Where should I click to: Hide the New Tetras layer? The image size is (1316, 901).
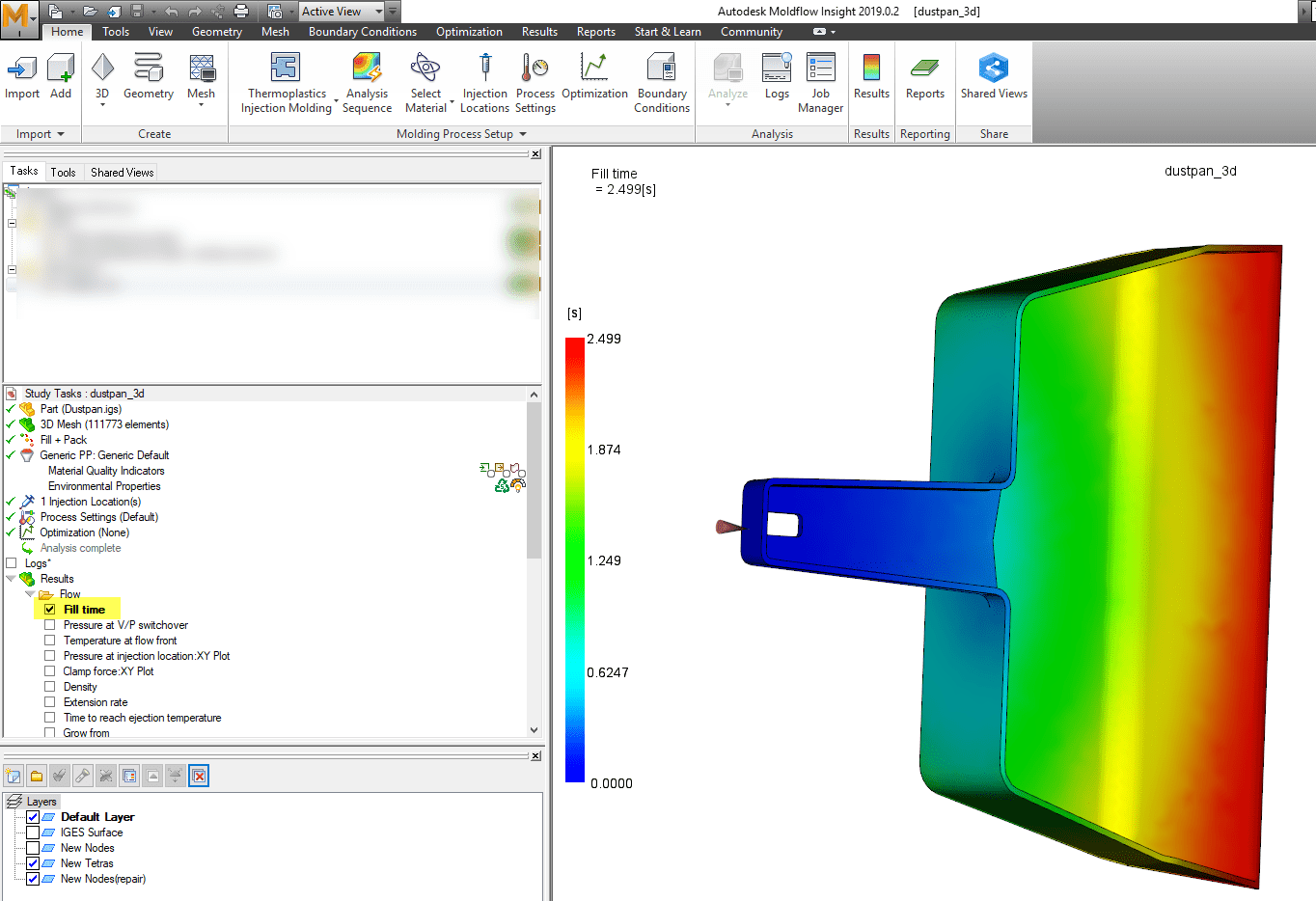coord(32,863)
